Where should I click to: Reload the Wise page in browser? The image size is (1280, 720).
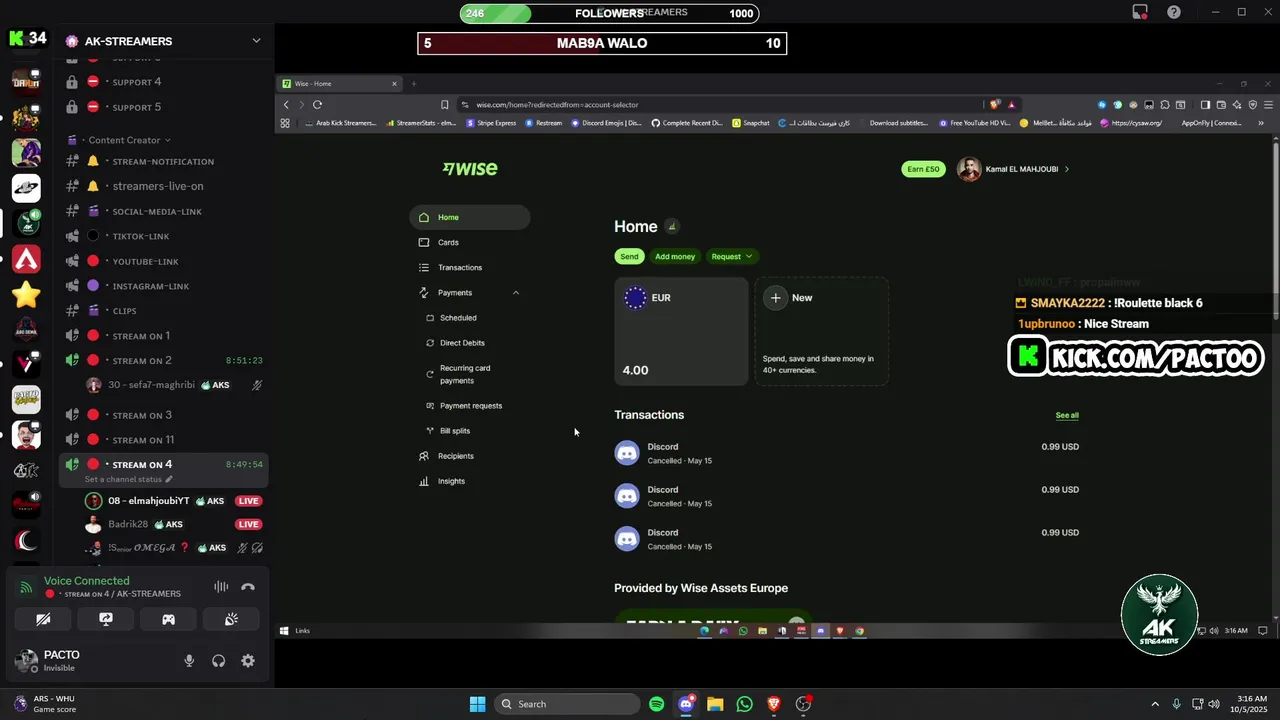(317, 104)
